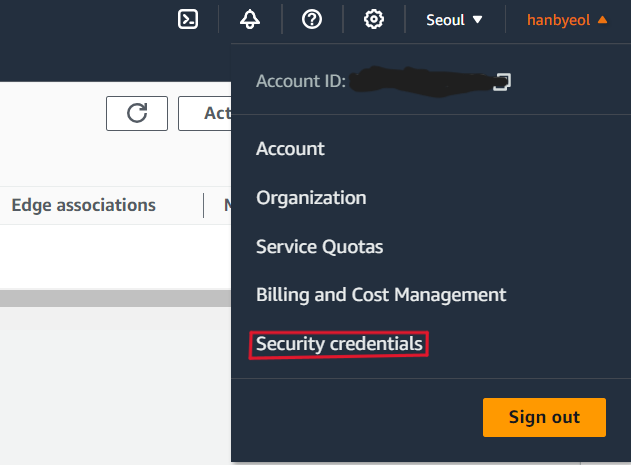This screenshot has height=465, width=631.
Task: Click the orange caret next to hanbyeol
Action: (x=602, y=20)
